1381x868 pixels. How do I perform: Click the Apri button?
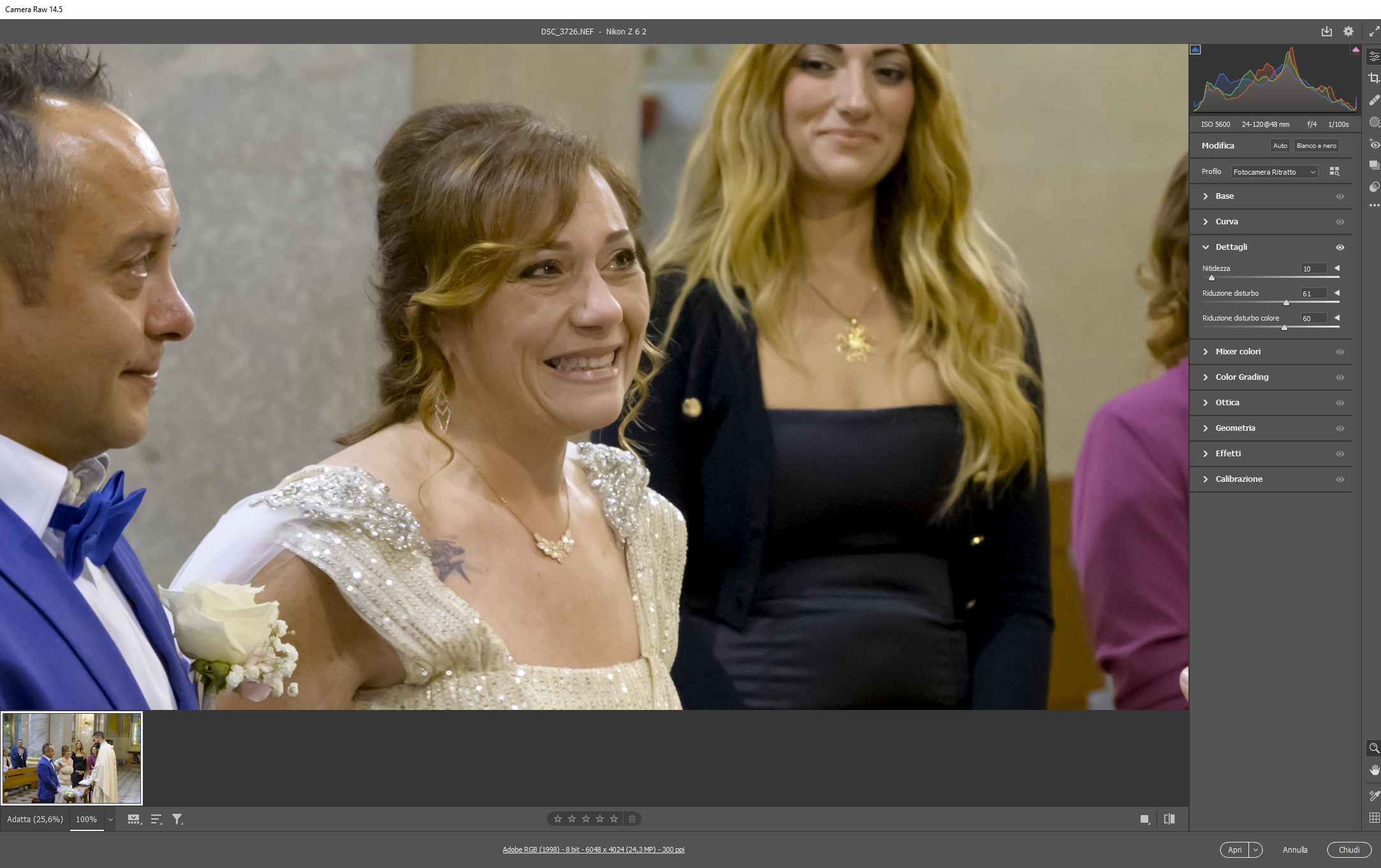tap(1234, 850)
